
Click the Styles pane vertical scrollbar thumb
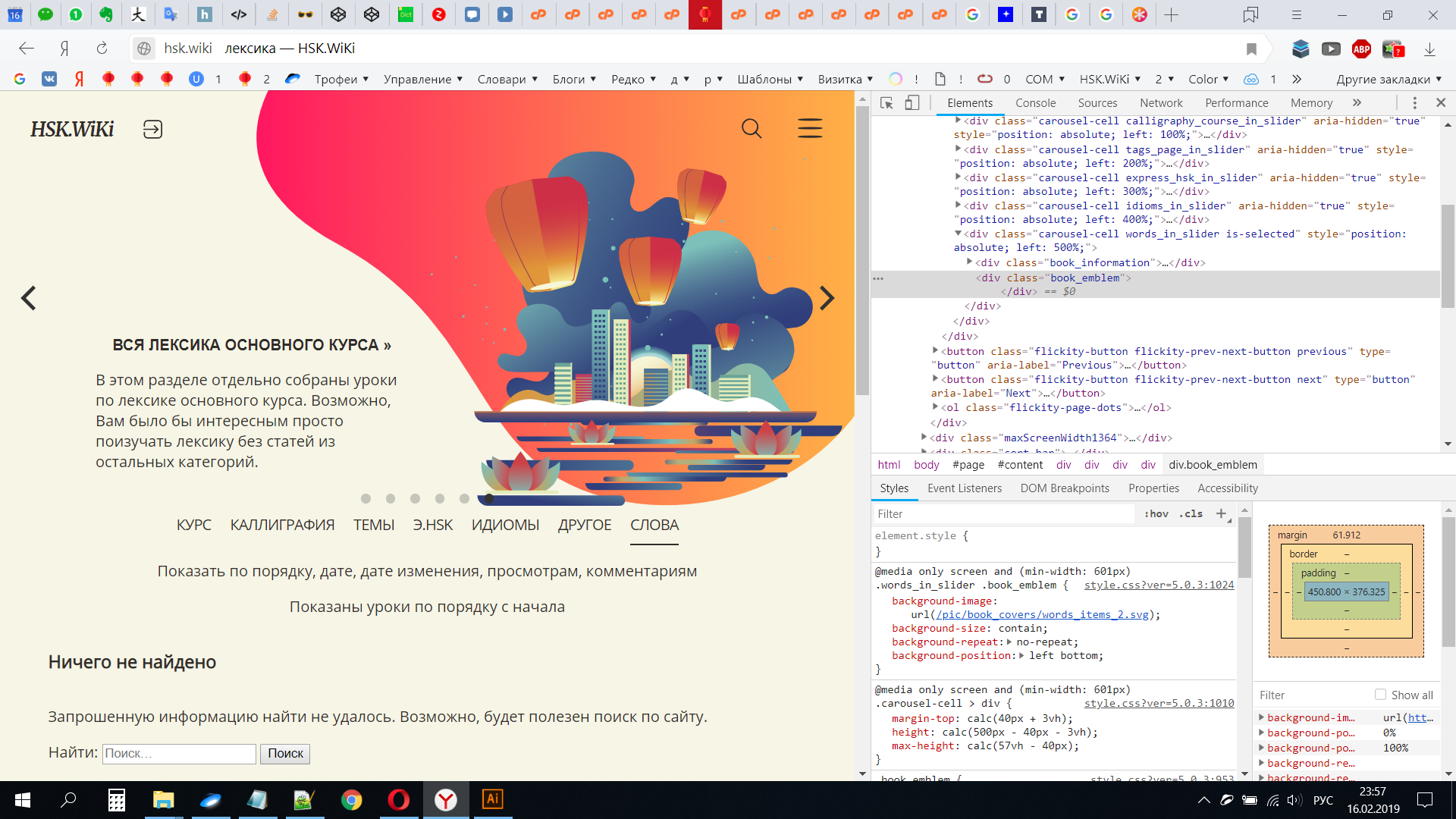pos(1244,547)
